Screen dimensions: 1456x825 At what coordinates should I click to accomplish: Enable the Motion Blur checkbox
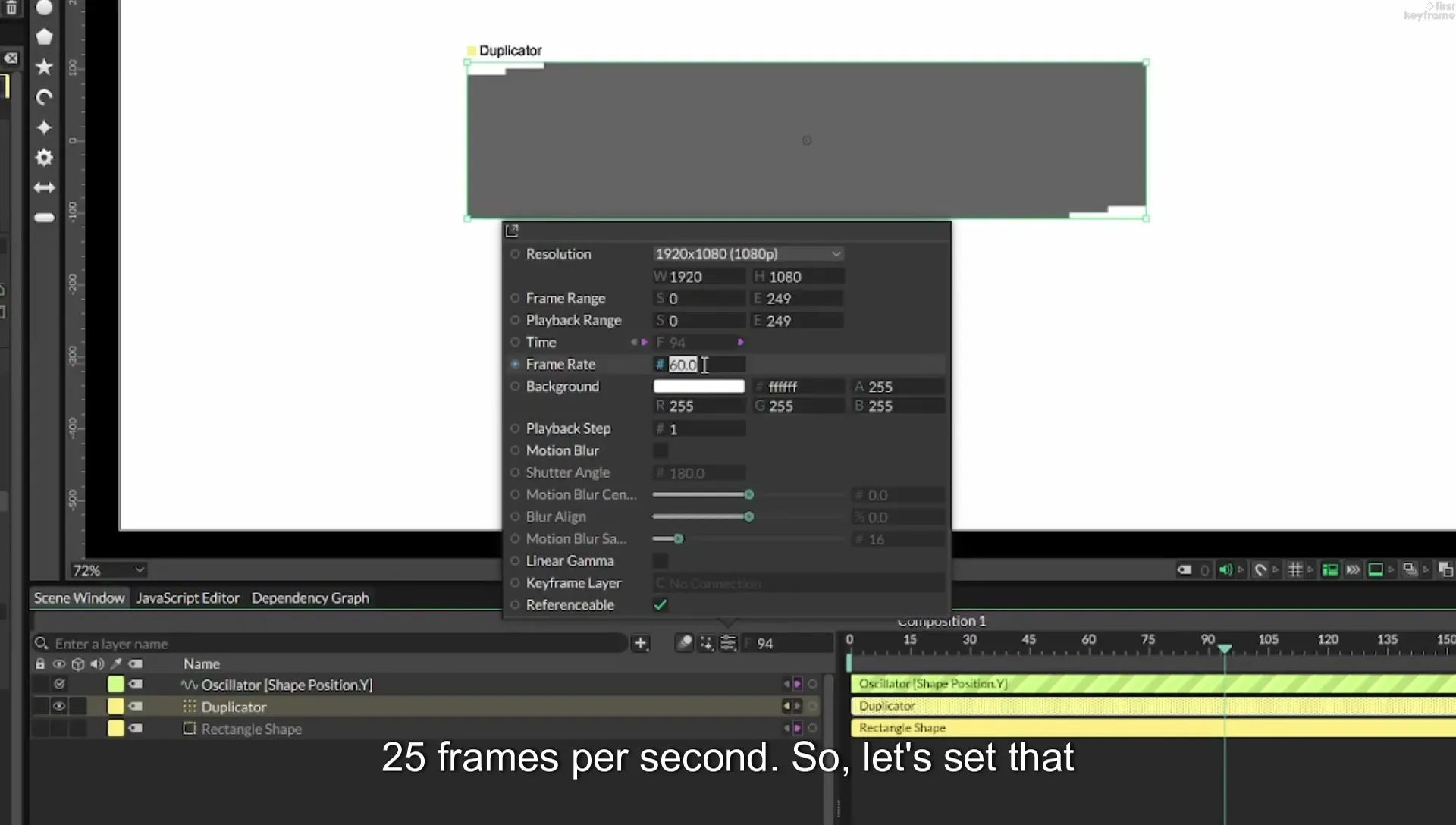point(661,450)
